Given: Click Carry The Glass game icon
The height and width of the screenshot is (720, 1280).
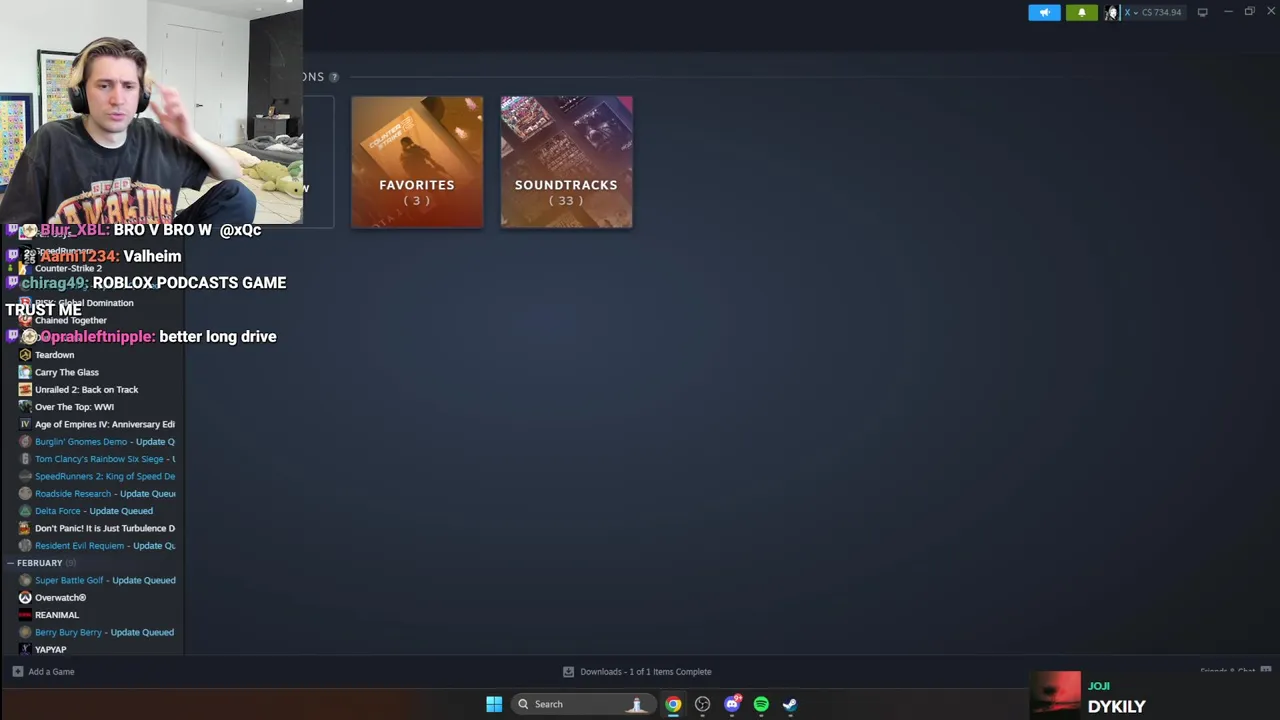Looking at the screenshot, I should 25,372.
